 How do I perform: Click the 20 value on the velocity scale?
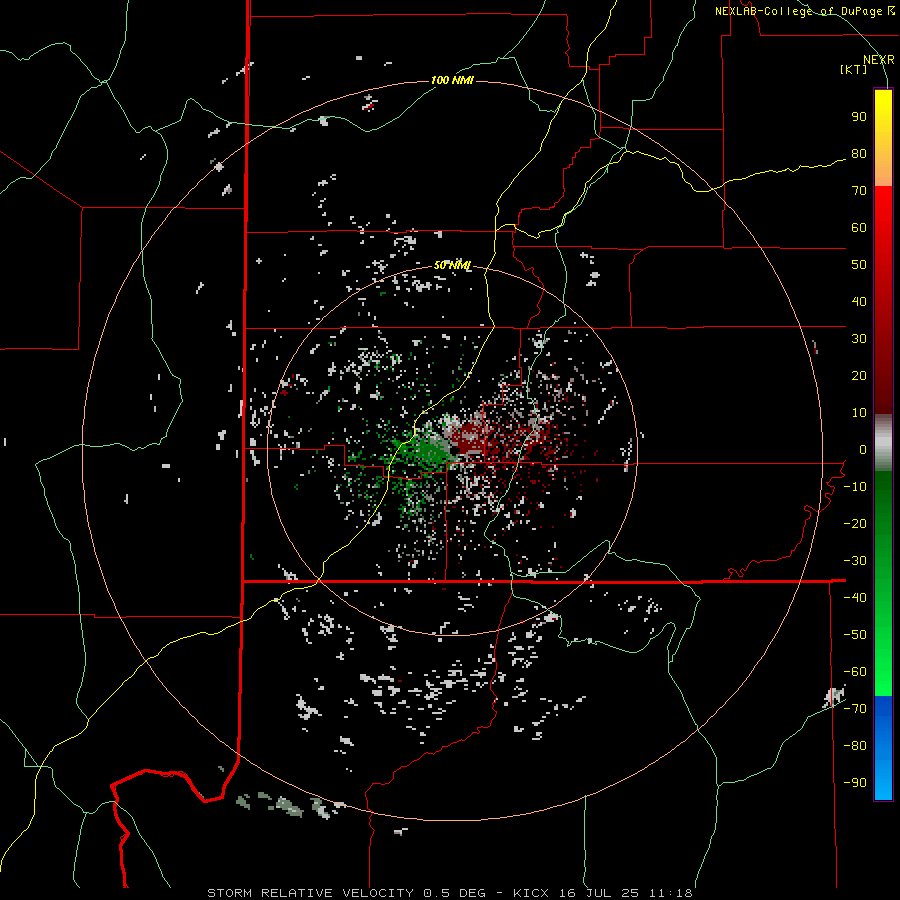tap(859, 376)
